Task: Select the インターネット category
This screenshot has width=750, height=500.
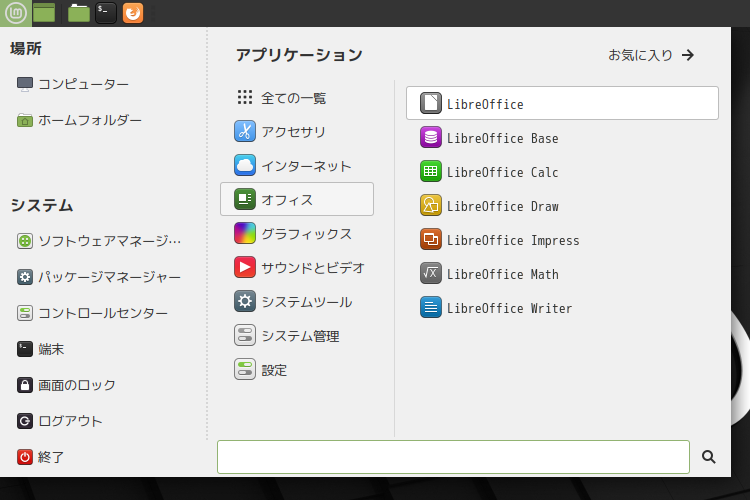Action: tap(297, 166)
